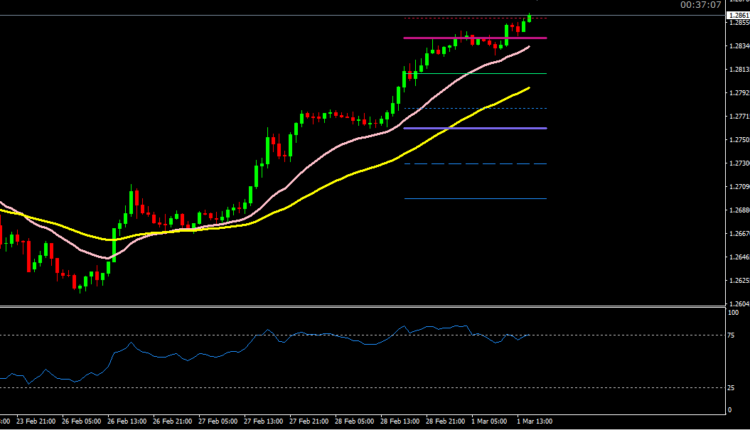
Task: Click the blue oscillator line in indicator panel
Action: coord(200,357)
